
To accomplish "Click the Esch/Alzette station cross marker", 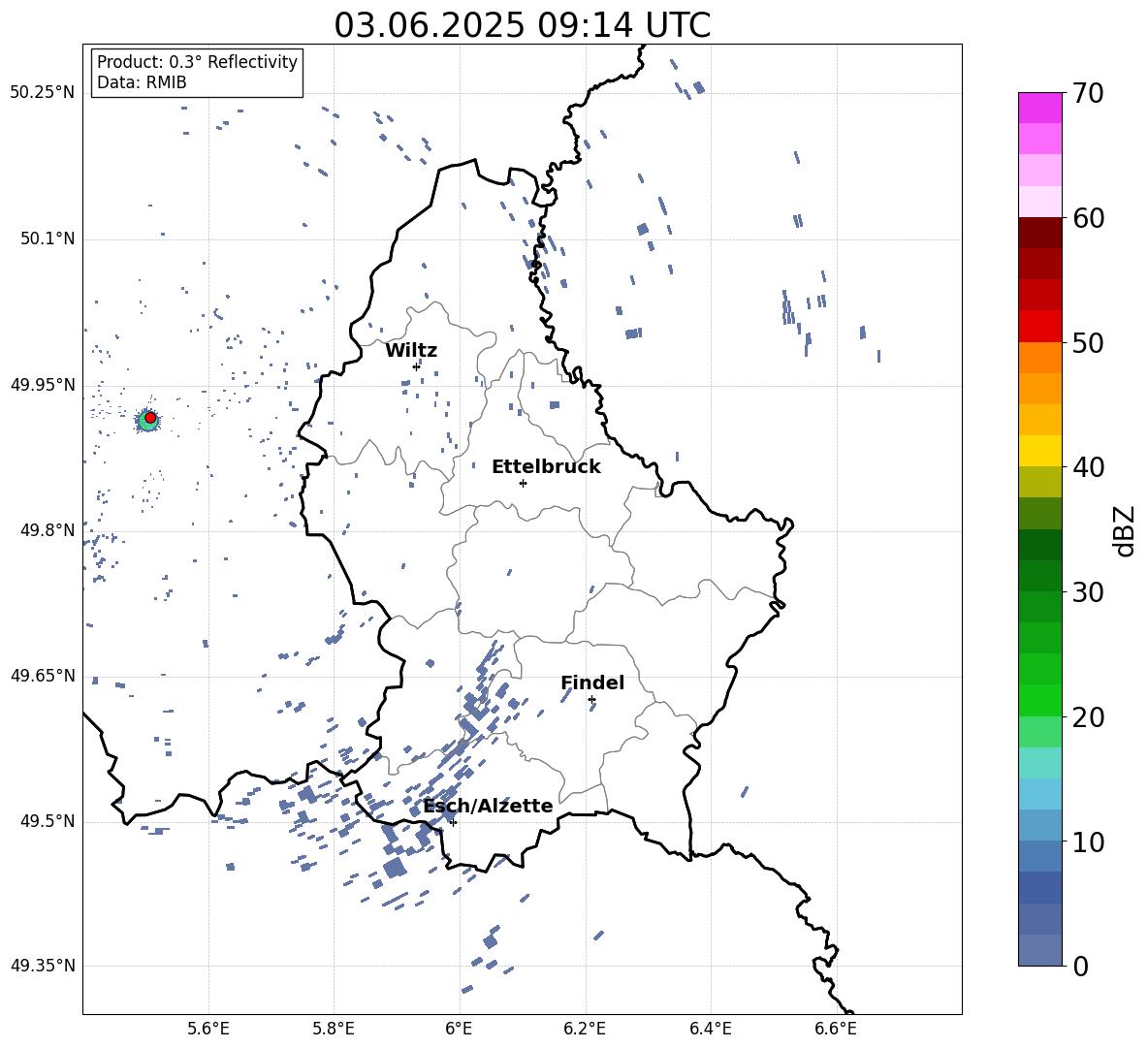I will (x=453, y=822).
